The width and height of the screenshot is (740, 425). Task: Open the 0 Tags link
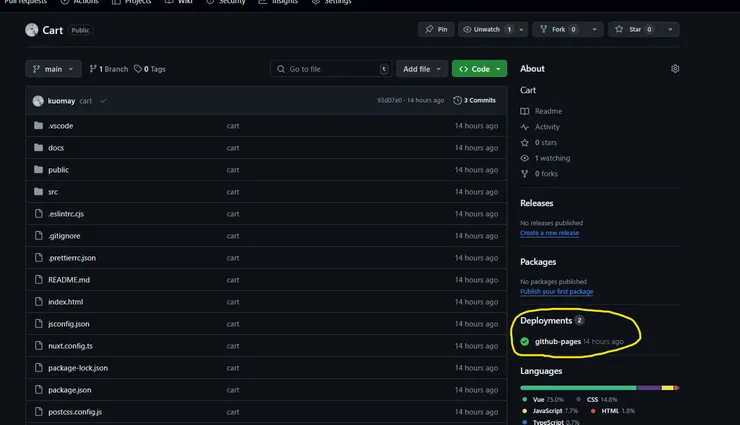pyautogui.click(x=150, y=69)
